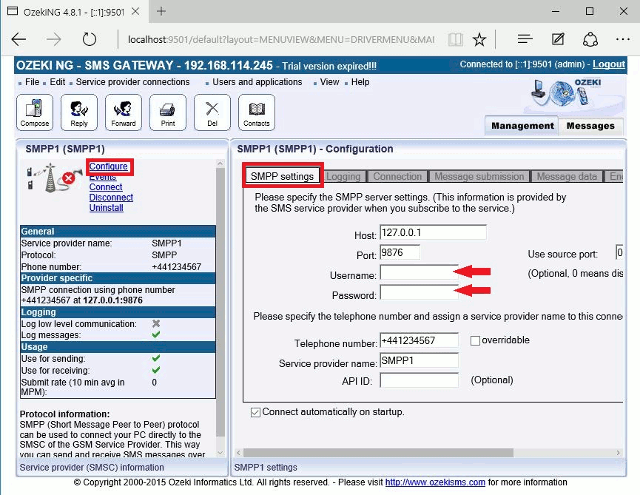Go back with the browser back arrow
This screenshot has width=640, height=495.
pos(19,40)
